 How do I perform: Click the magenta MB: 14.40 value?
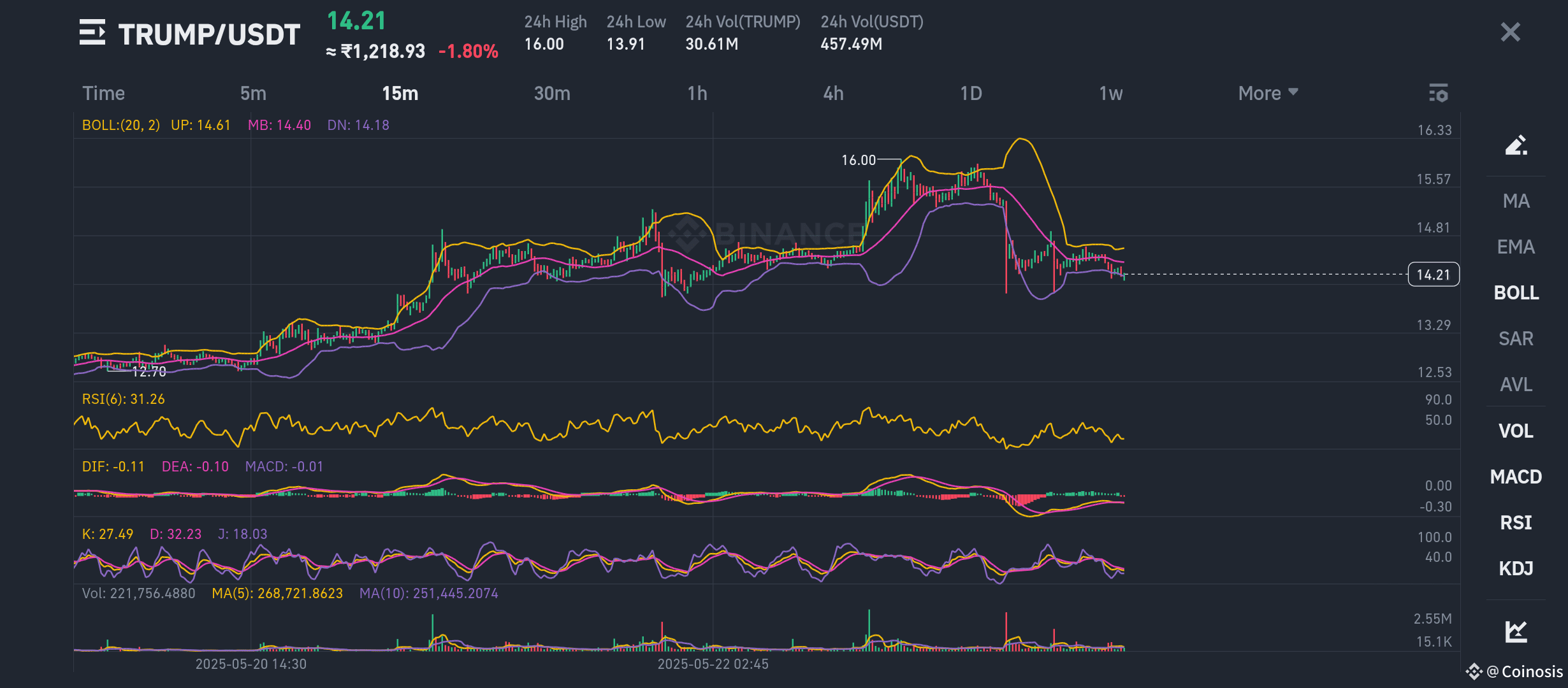coord(280,125)
